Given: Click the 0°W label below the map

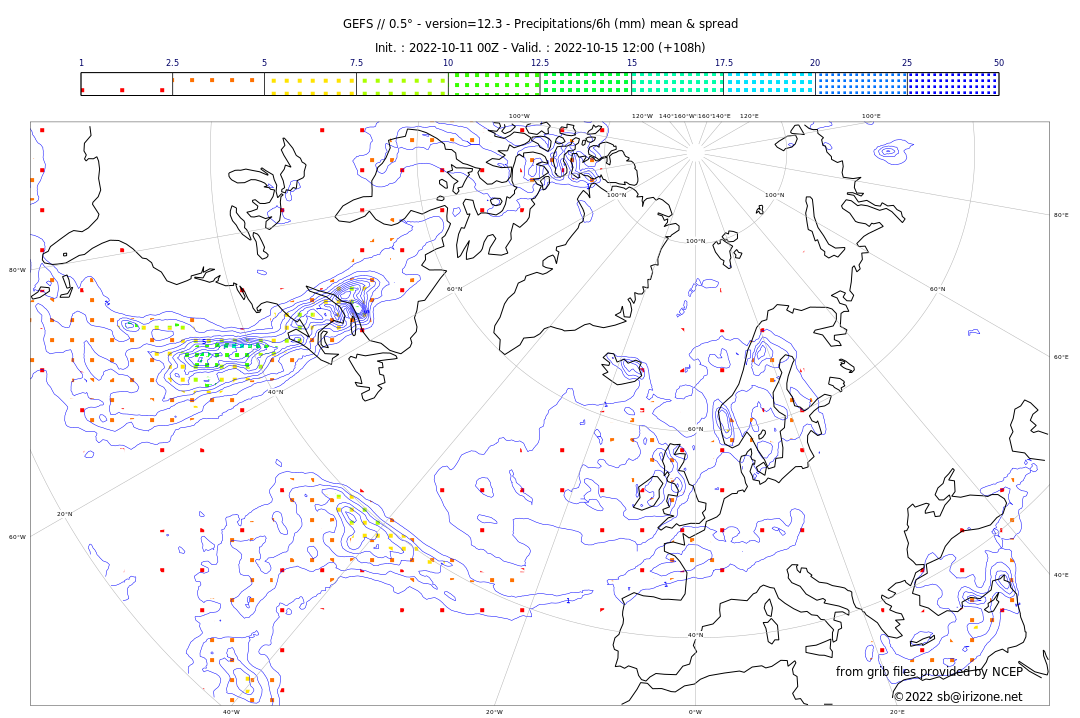Looking at the screenshot, I should click(x=696, y=712).
